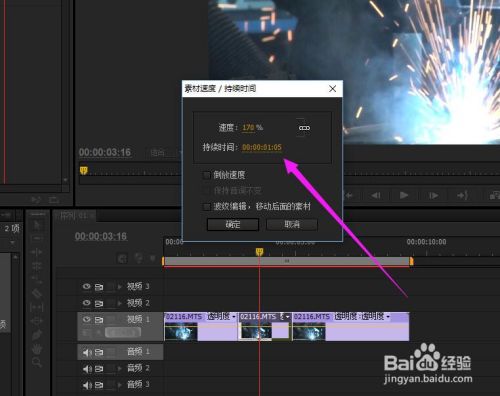
Task: Select the Hand tool
Action: tap(37, 349)
